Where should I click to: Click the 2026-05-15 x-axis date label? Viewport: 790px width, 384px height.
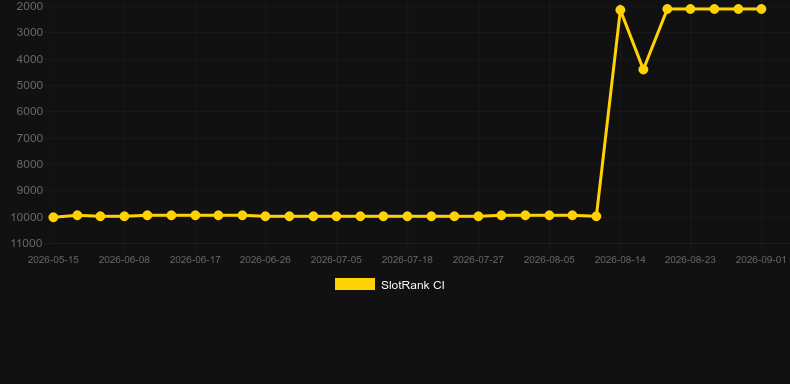coord(53,260)
